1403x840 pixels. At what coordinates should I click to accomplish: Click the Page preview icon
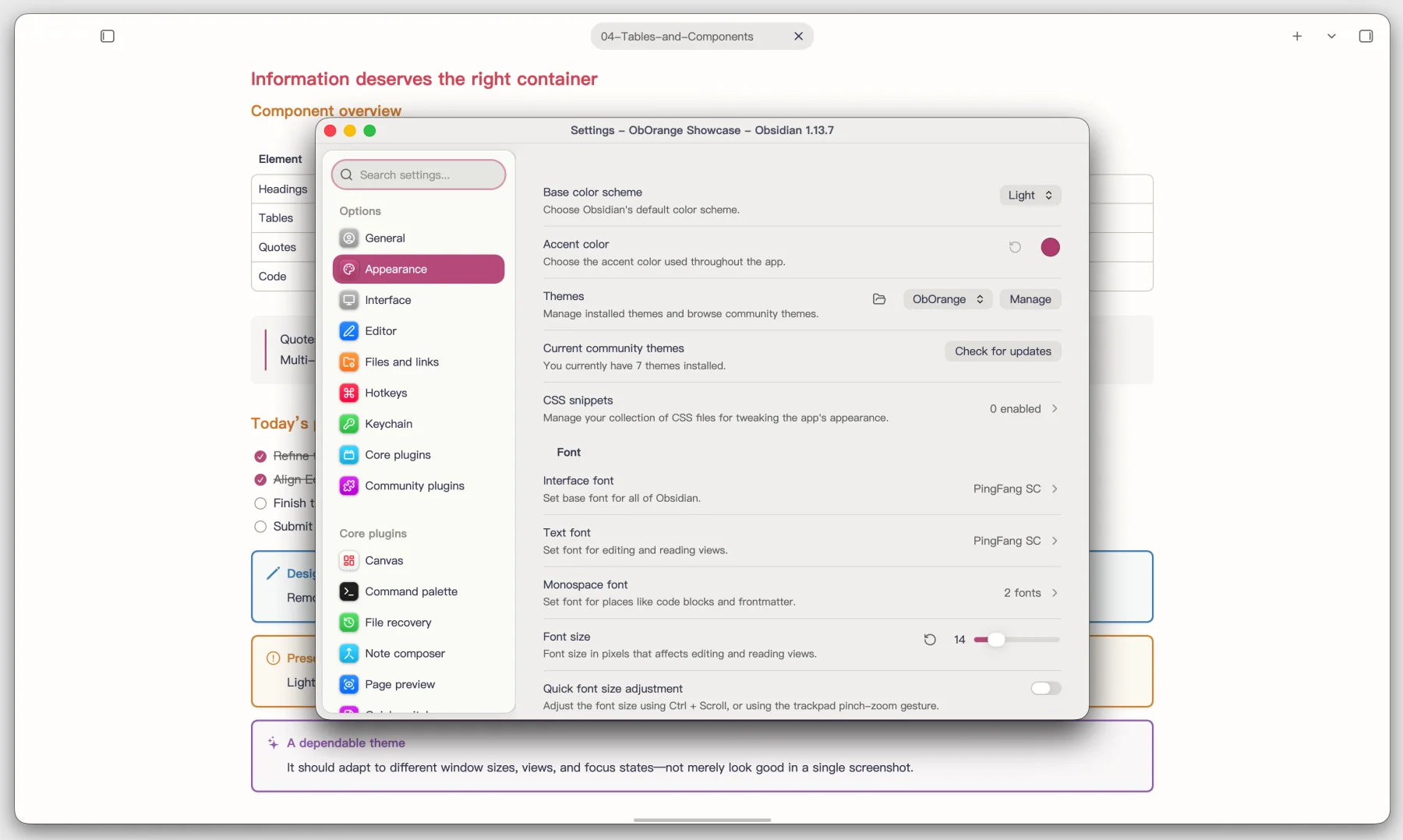coord(349,684)
